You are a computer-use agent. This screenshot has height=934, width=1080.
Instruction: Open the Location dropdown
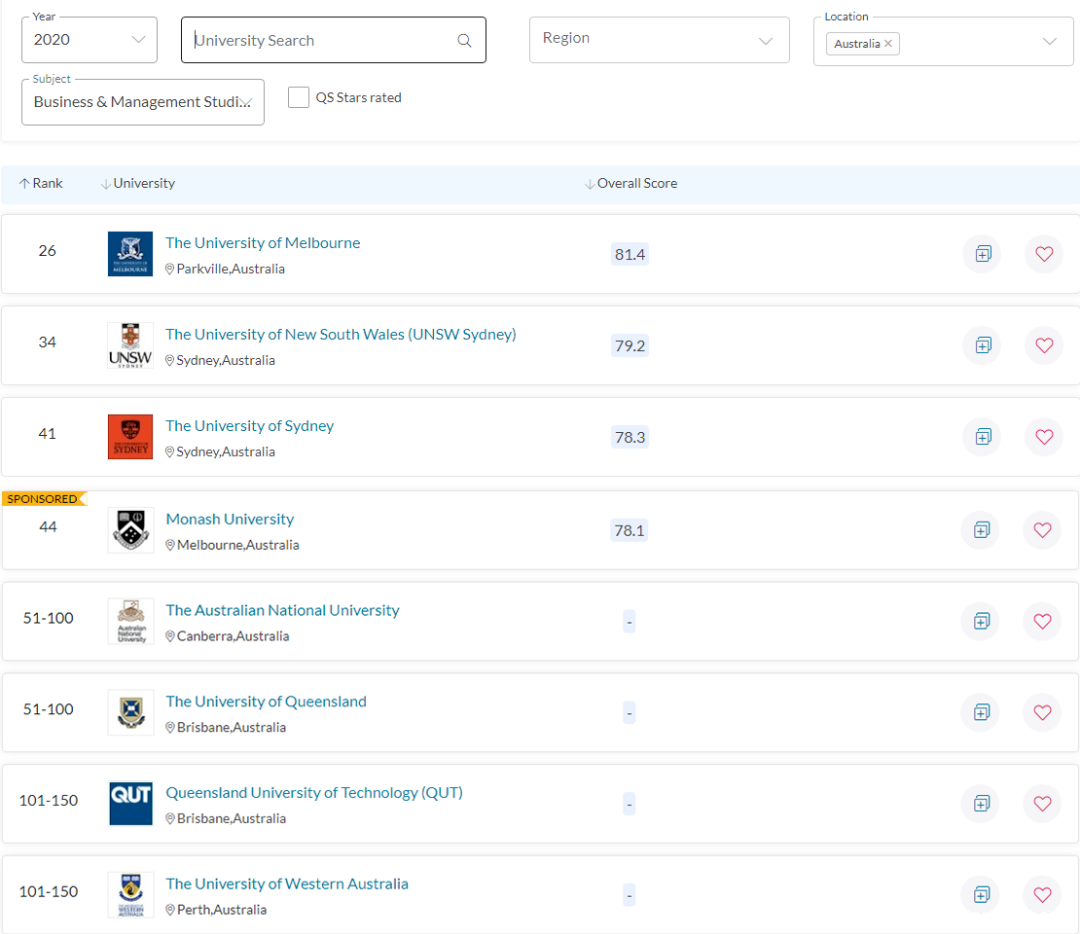tap(943, 42)
